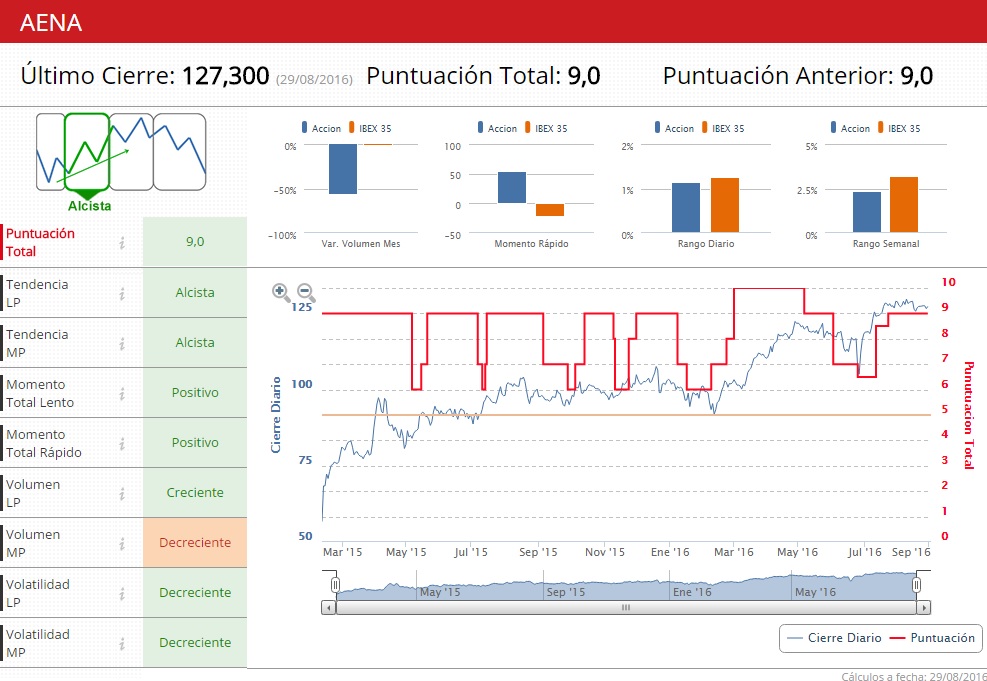The width and height of the screenshot is (987, 681).
Task: Click the Último Cierre value 127,300
Action: [225, 76]
